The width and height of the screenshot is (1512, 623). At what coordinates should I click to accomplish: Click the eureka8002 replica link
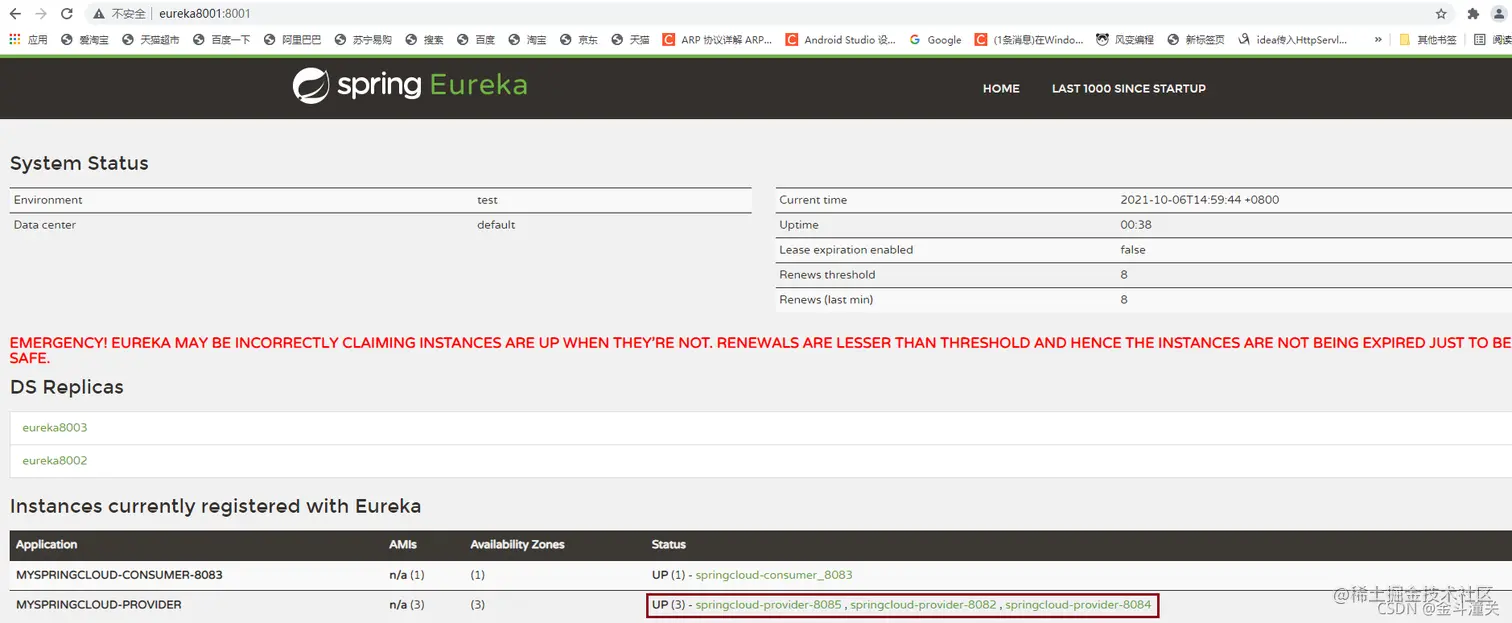(55, 461)
